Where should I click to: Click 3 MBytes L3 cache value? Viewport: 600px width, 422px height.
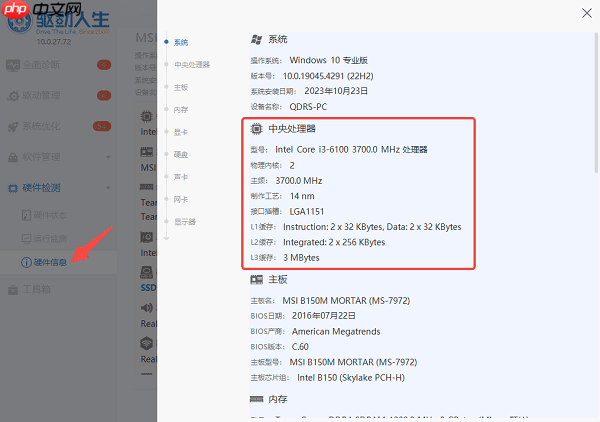pos(301,257)
